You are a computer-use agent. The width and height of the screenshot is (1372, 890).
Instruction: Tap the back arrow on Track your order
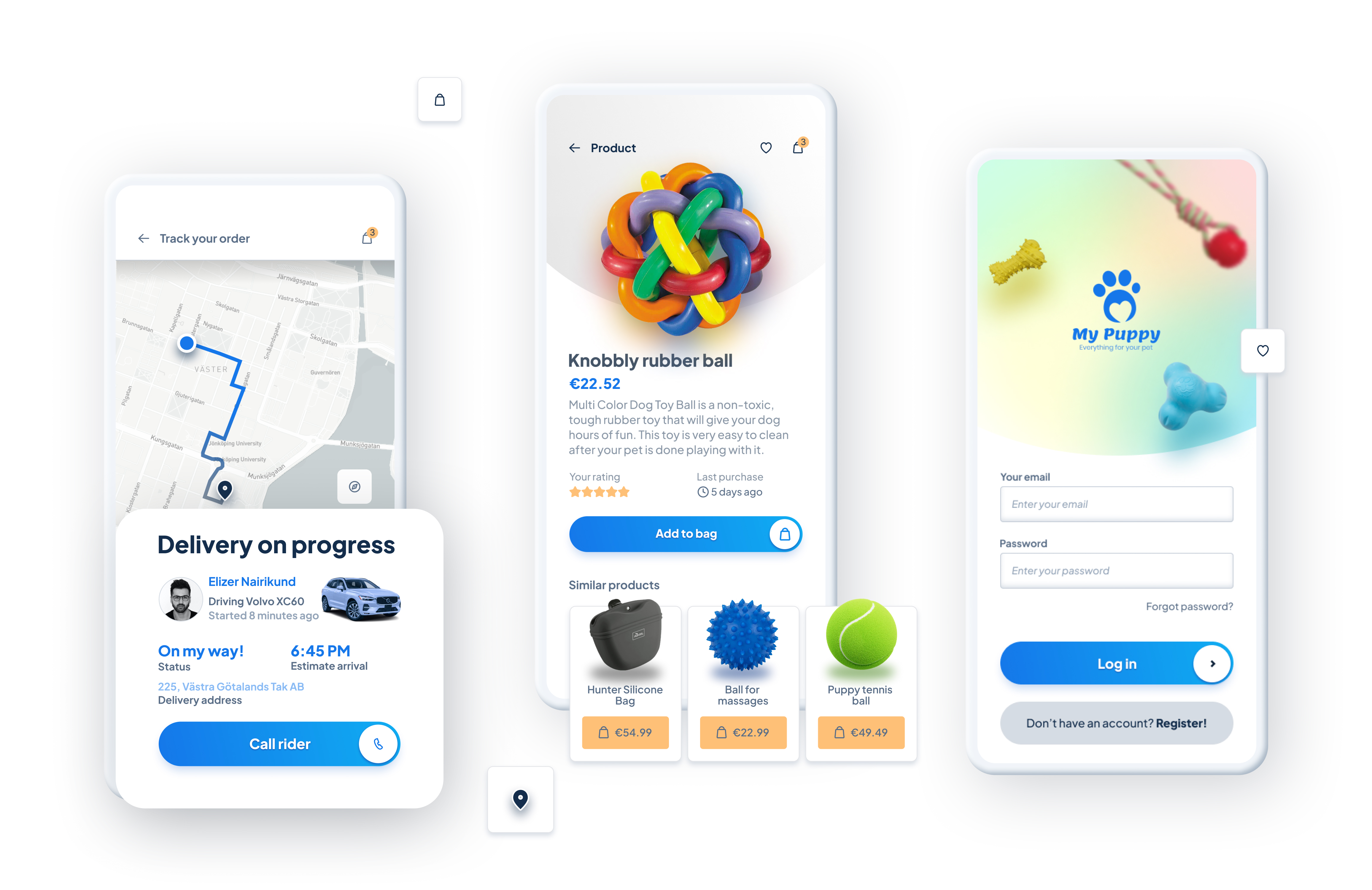point(143,238)
